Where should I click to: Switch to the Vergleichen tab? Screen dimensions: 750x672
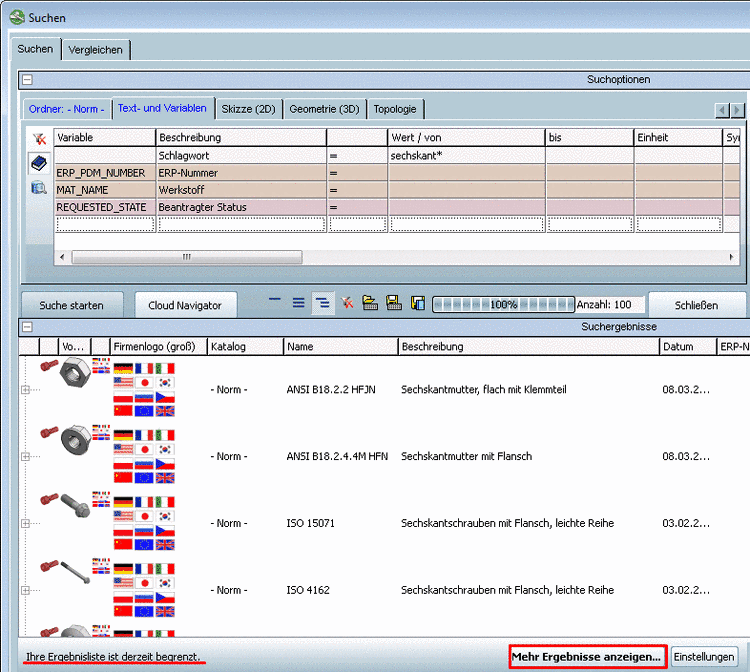[x=97, y=49]
